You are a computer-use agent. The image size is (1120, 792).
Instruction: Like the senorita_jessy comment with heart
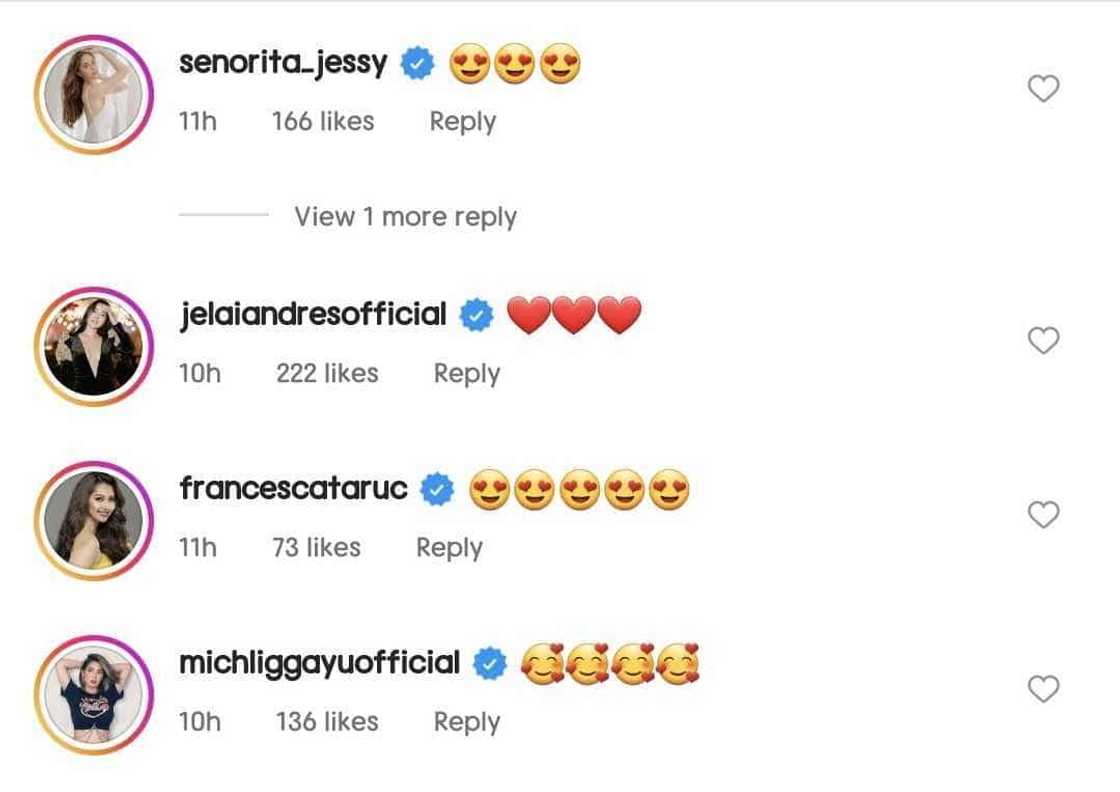coord(1043,90)
